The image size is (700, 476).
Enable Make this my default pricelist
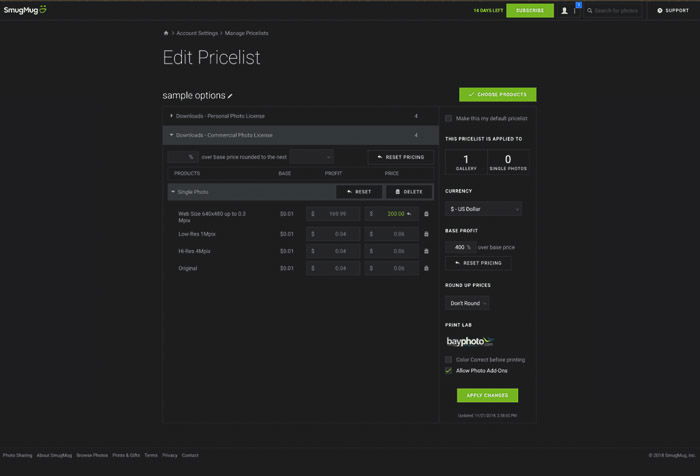pyautogui.click(x=448, y=119)
